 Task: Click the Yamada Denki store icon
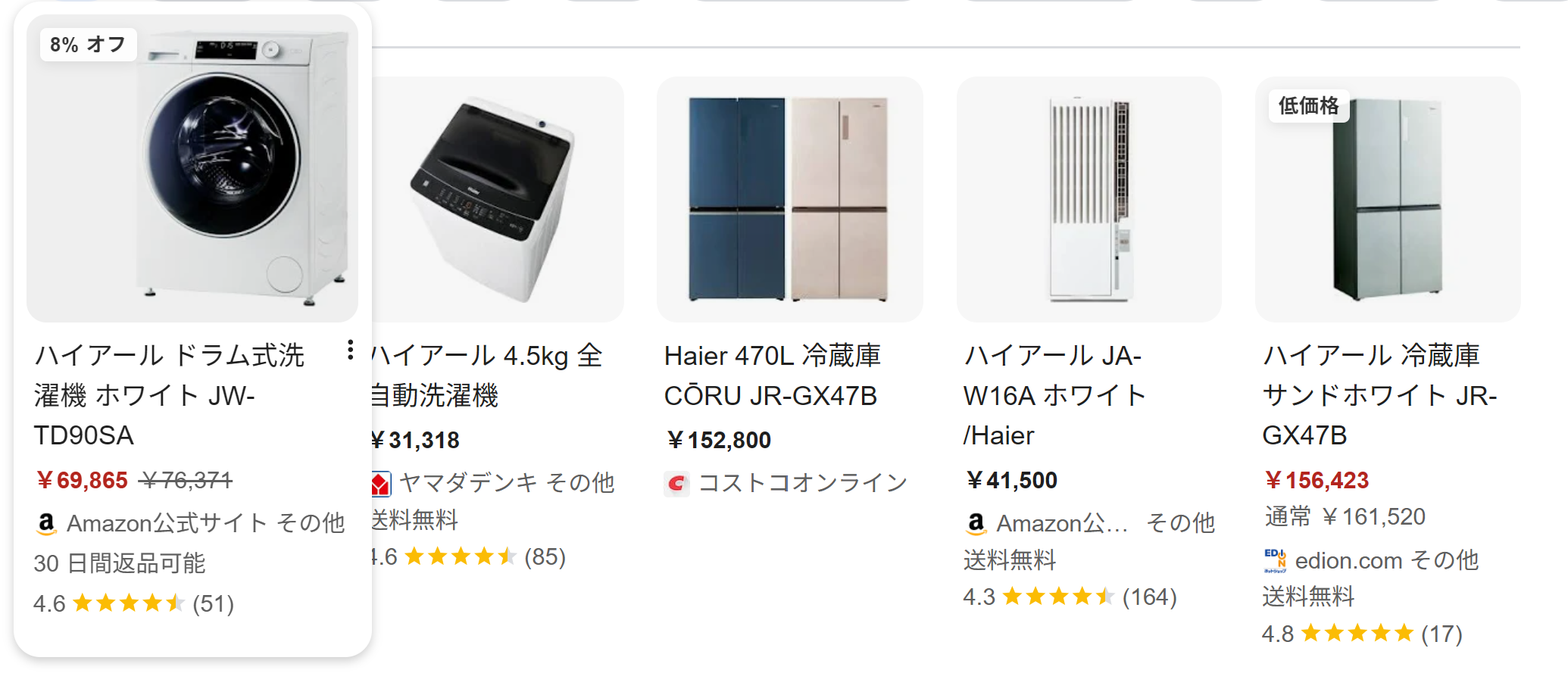381,483
